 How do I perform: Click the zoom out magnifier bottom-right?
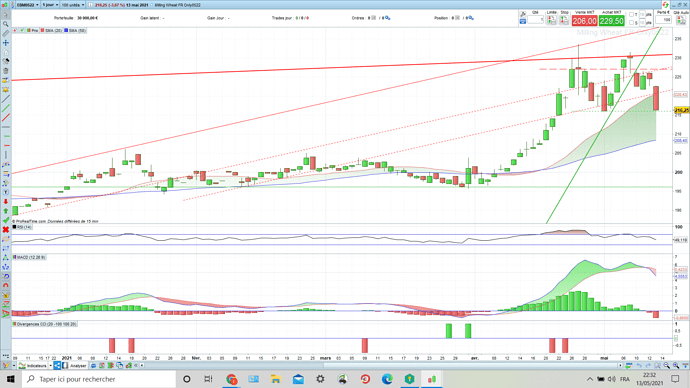click(667, 366)
